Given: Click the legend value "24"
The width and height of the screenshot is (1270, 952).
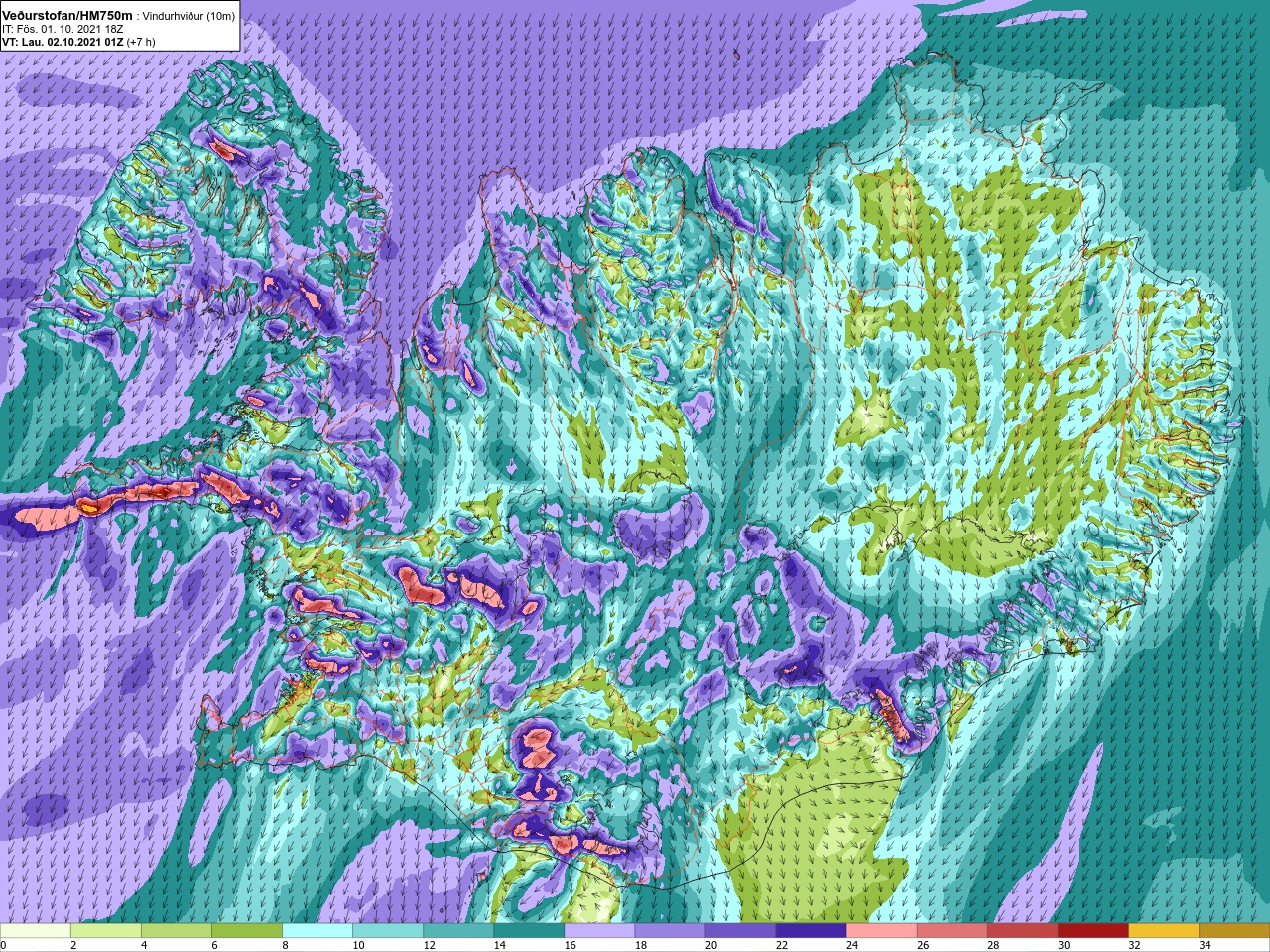Looking at the screenshot, I should click(x=851, y=945).
